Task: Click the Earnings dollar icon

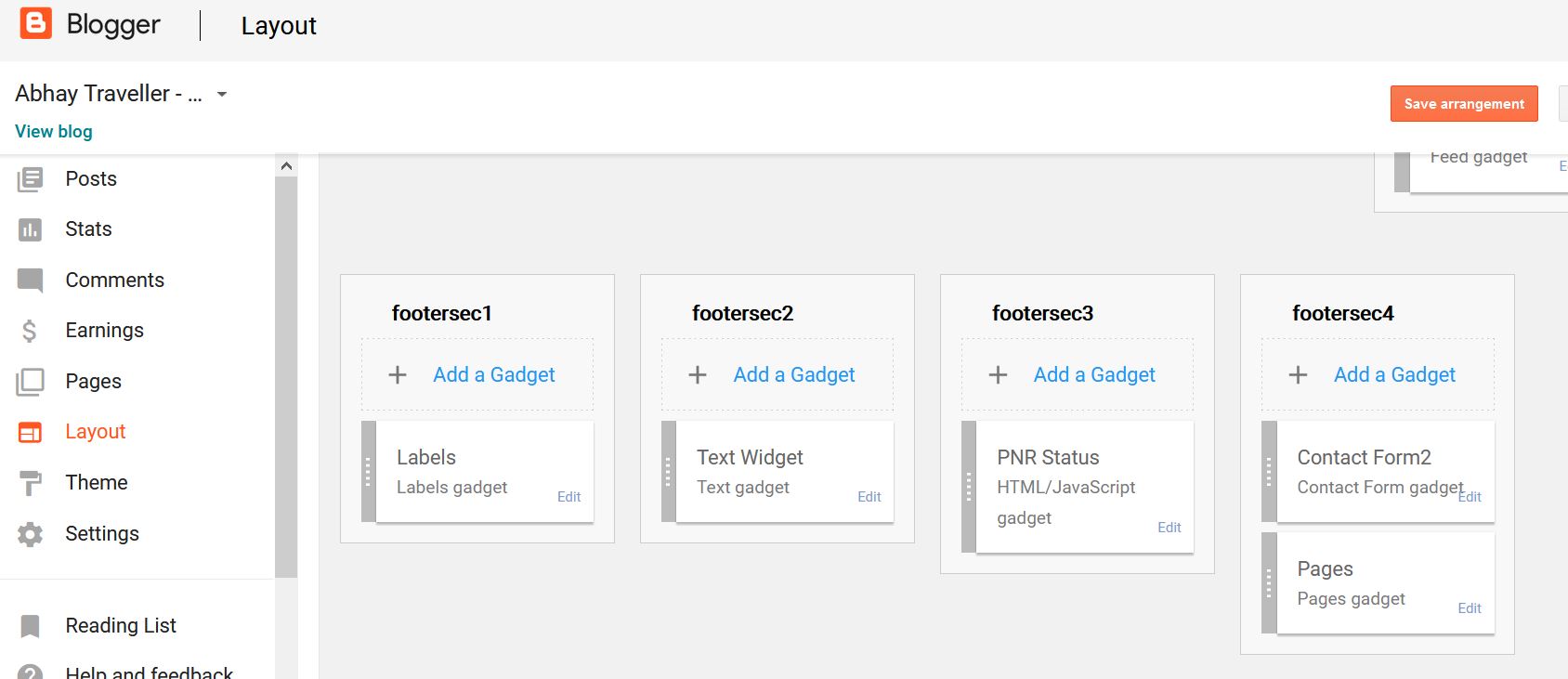Action: (x=30, y=331)
